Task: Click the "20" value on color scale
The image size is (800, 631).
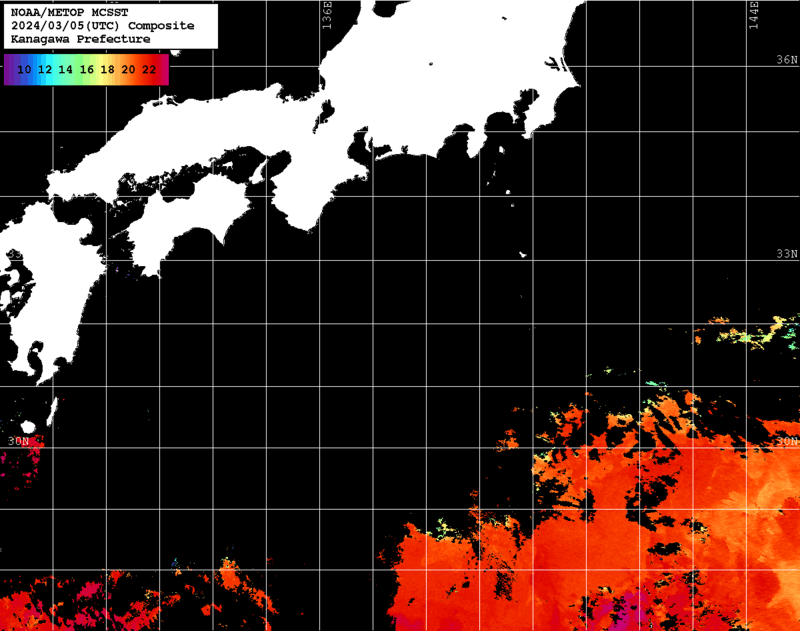Action: coord(128,69)
